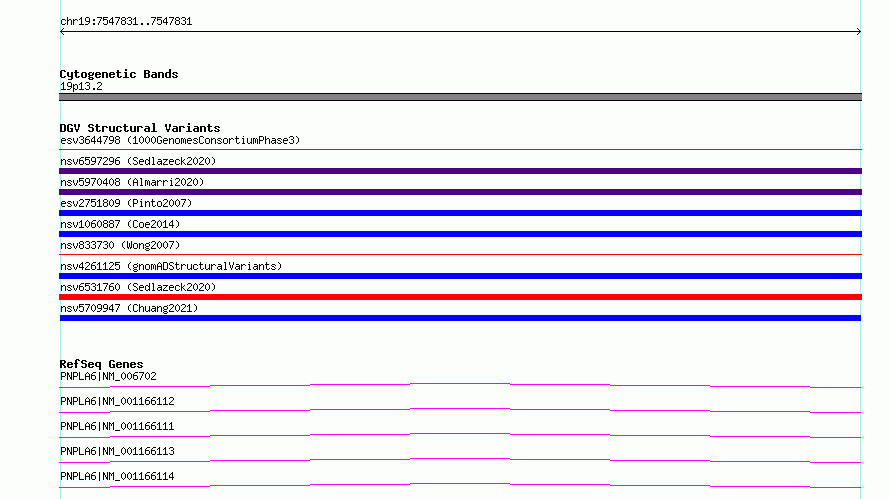Click the thin red bar under nsv833730

pyautogui.click(x=460, y=255)
